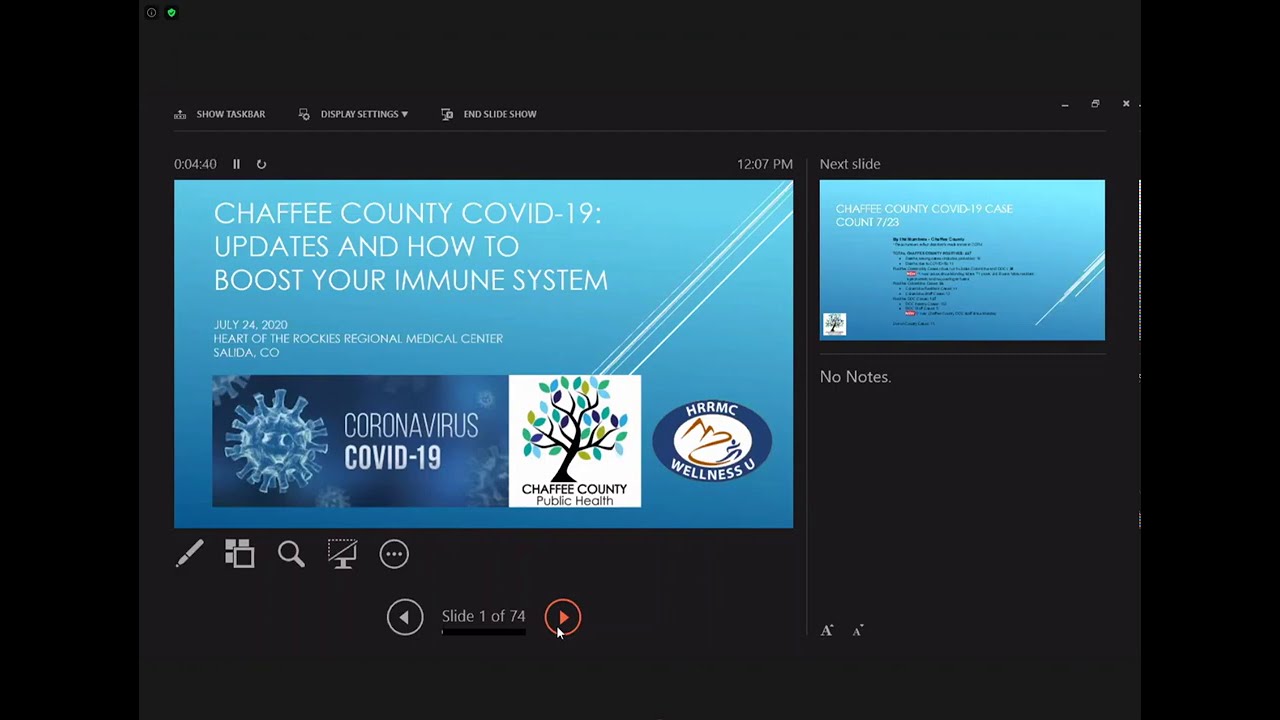Click End Slide Show
The image size is (1280, 720).
click(489, 114)
